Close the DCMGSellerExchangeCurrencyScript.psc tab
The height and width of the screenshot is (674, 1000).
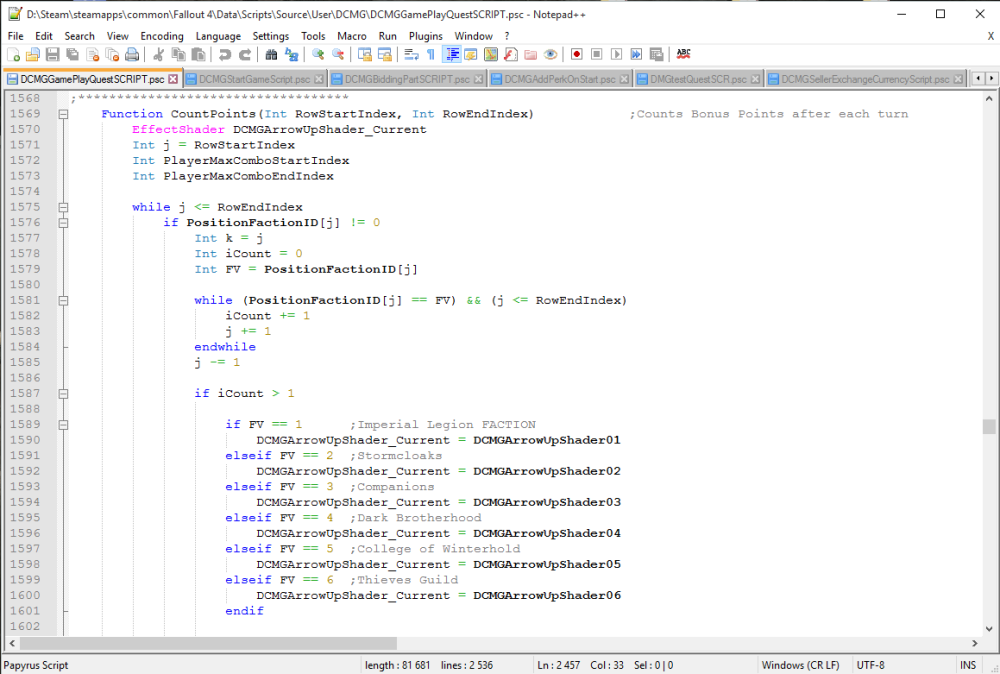point(958,80)
